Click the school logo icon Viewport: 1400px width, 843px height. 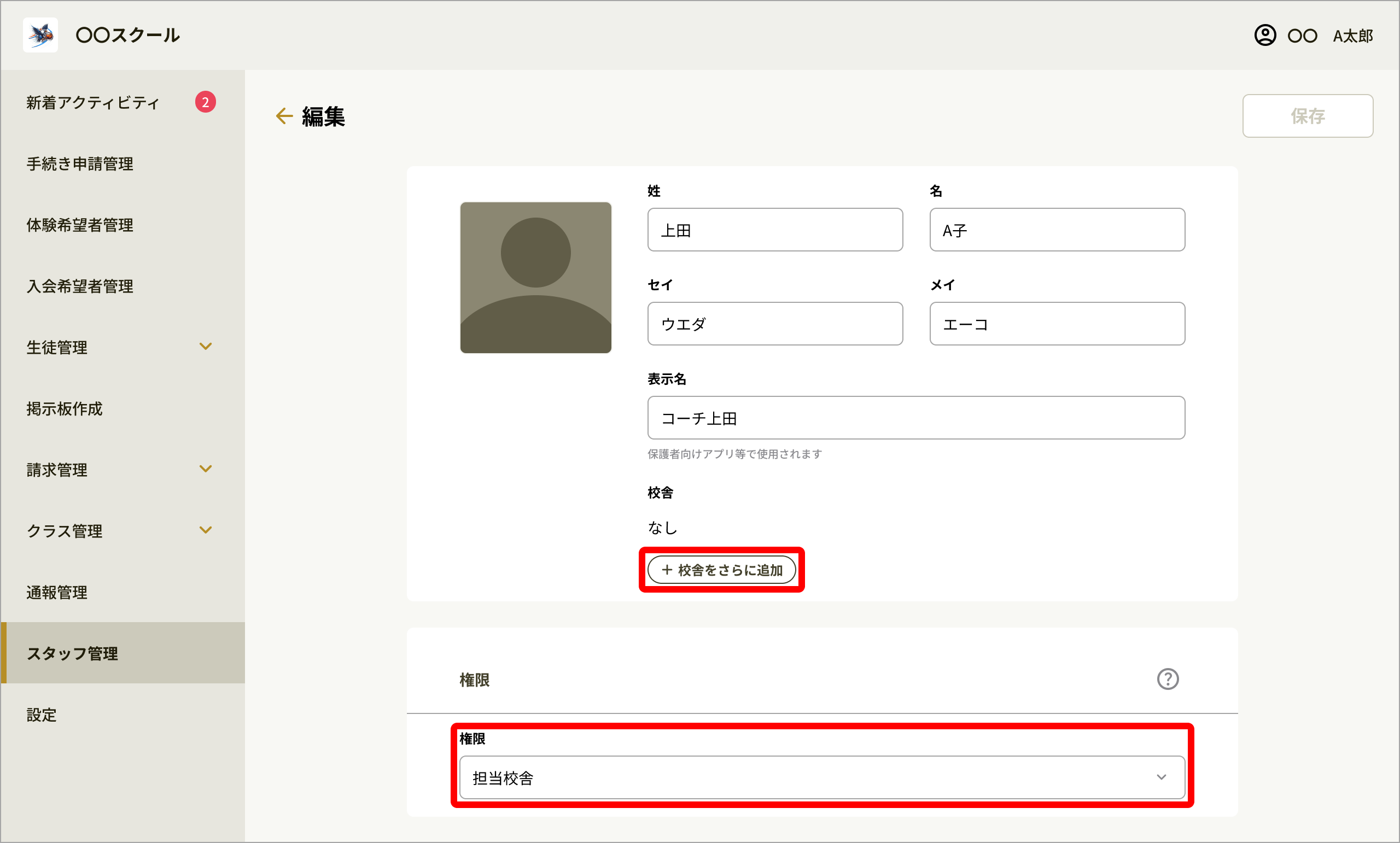[40, 35]
